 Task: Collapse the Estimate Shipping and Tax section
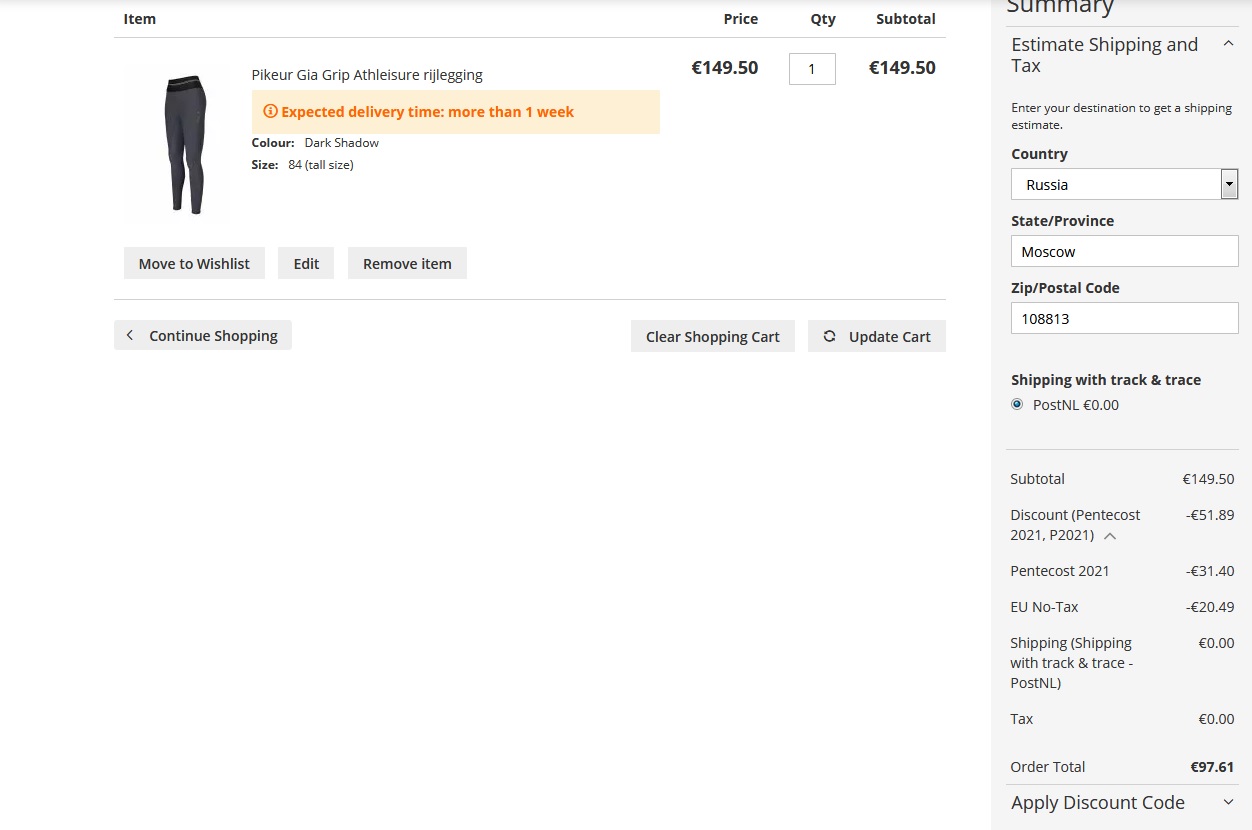tap(1228, 44)
